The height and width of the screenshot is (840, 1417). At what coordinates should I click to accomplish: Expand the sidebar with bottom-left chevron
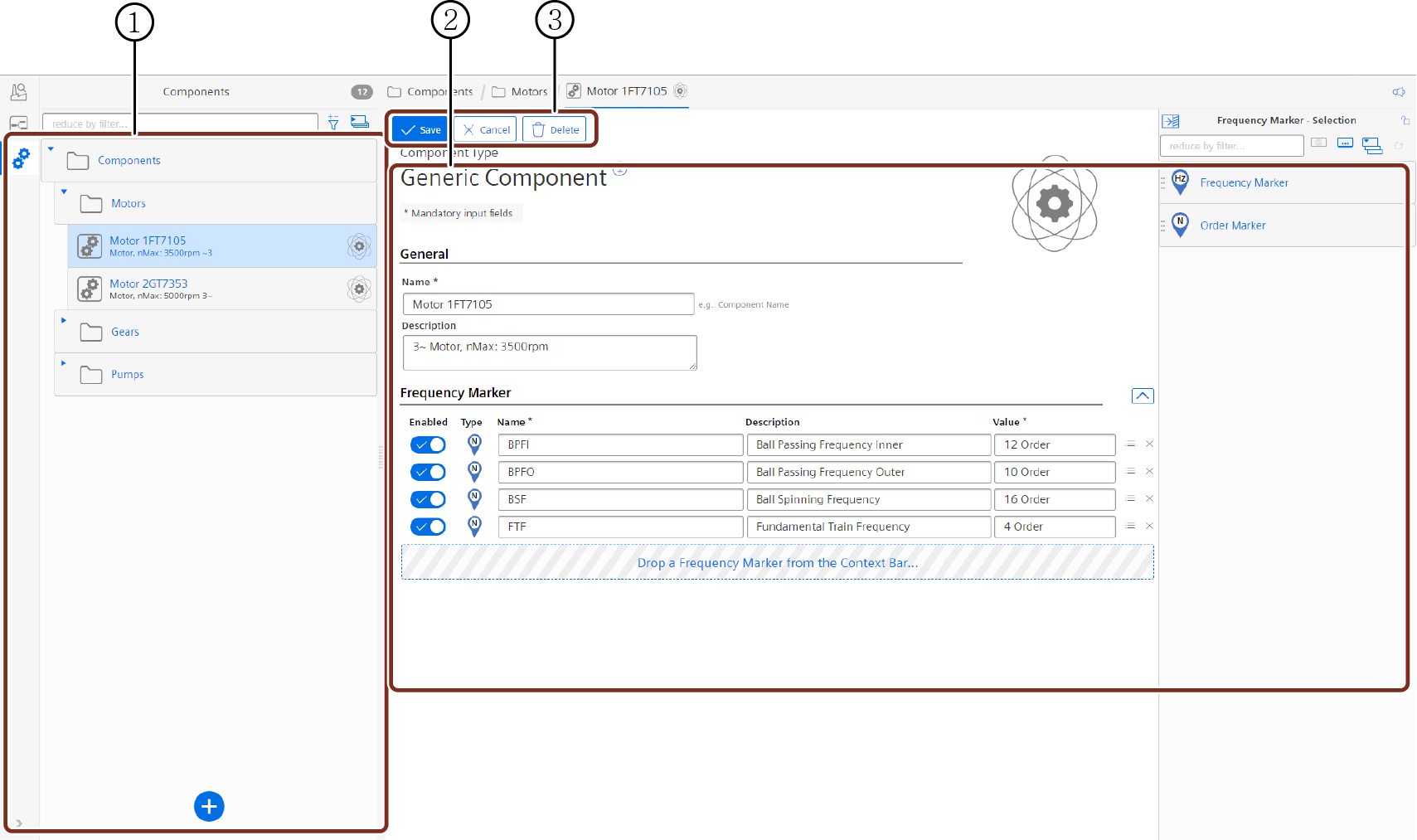pyautogui.click(x=19, y=823)
